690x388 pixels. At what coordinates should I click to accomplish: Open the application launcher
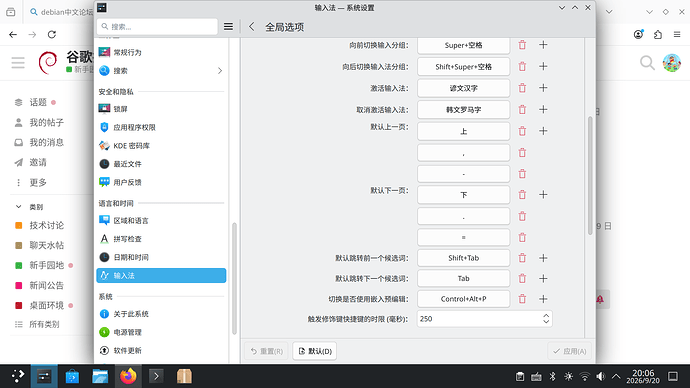[x=18, y=376]
